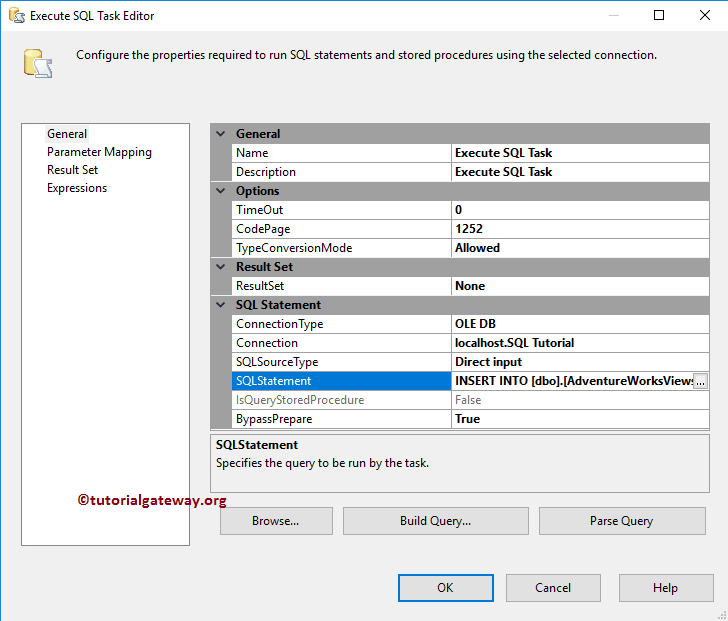The image size is (728, 621).
Task: Open Help for the task editor
Action: [666, 588]
